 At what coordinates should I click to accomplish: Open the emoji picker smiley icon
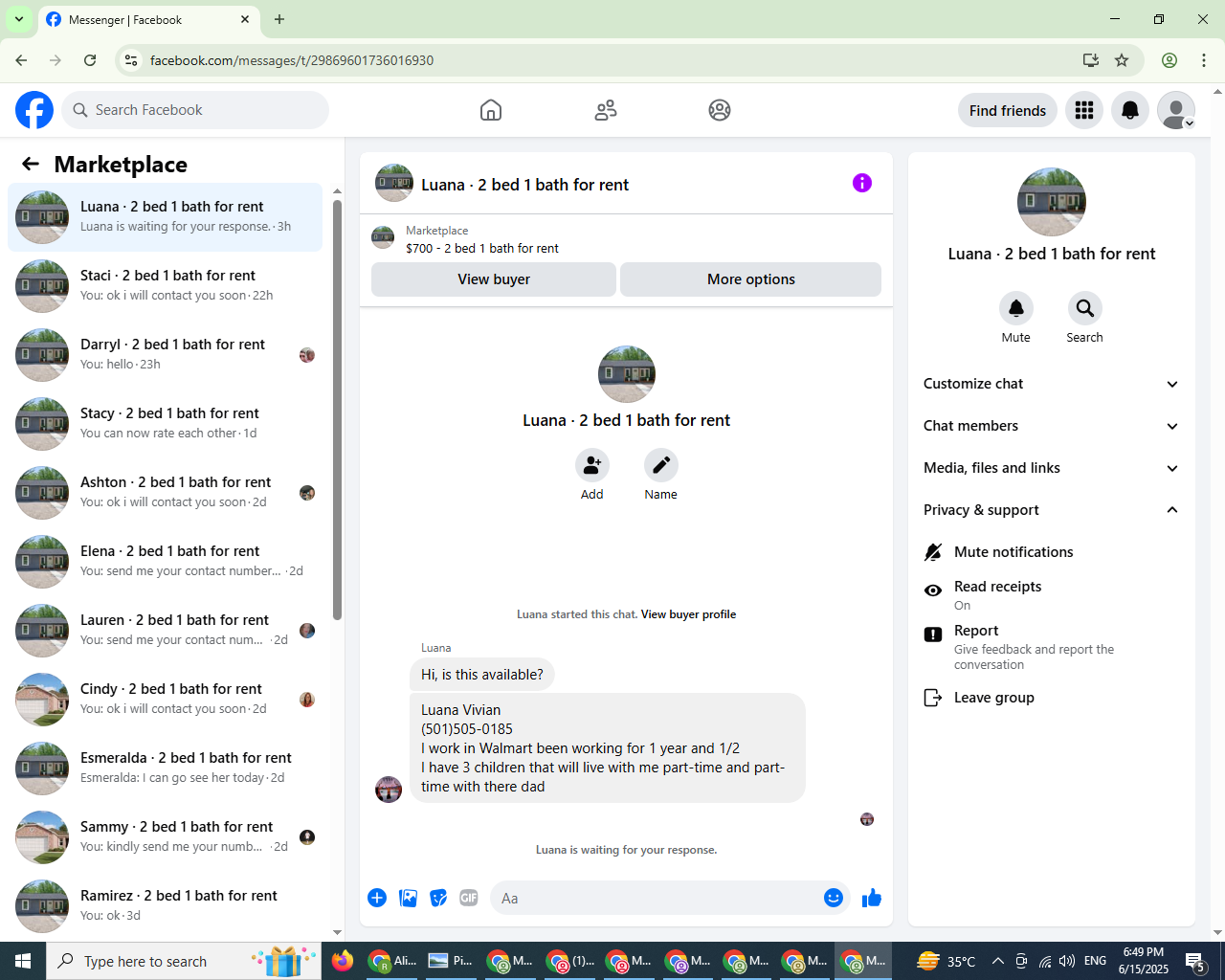pyautogui.click(x=834, y=898)
